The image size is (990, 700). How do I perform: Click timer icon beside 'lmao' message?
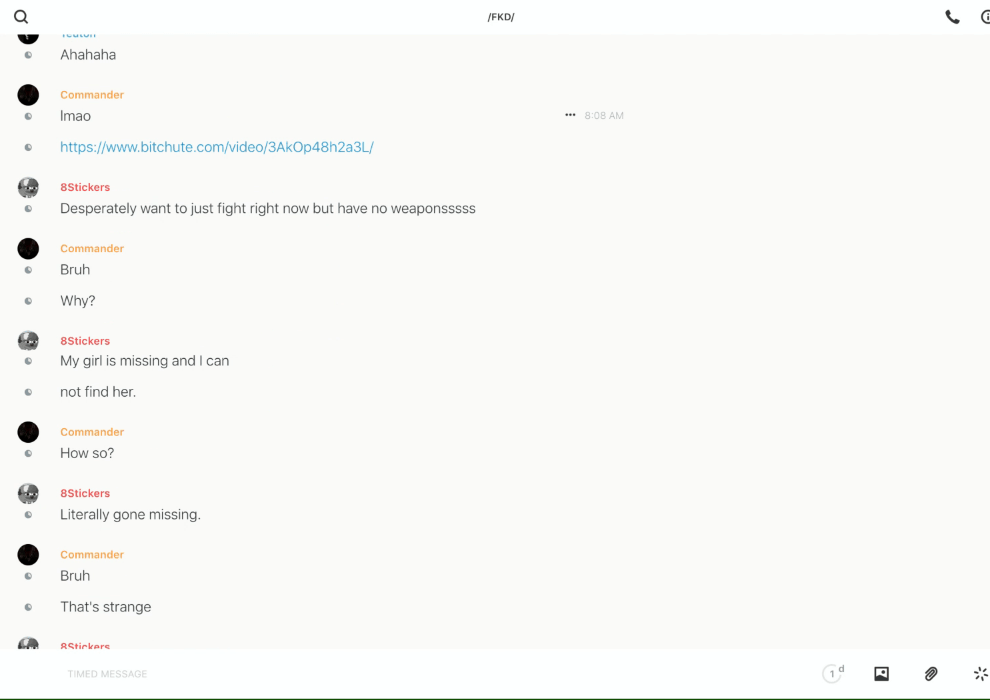(x=28, y=116)
